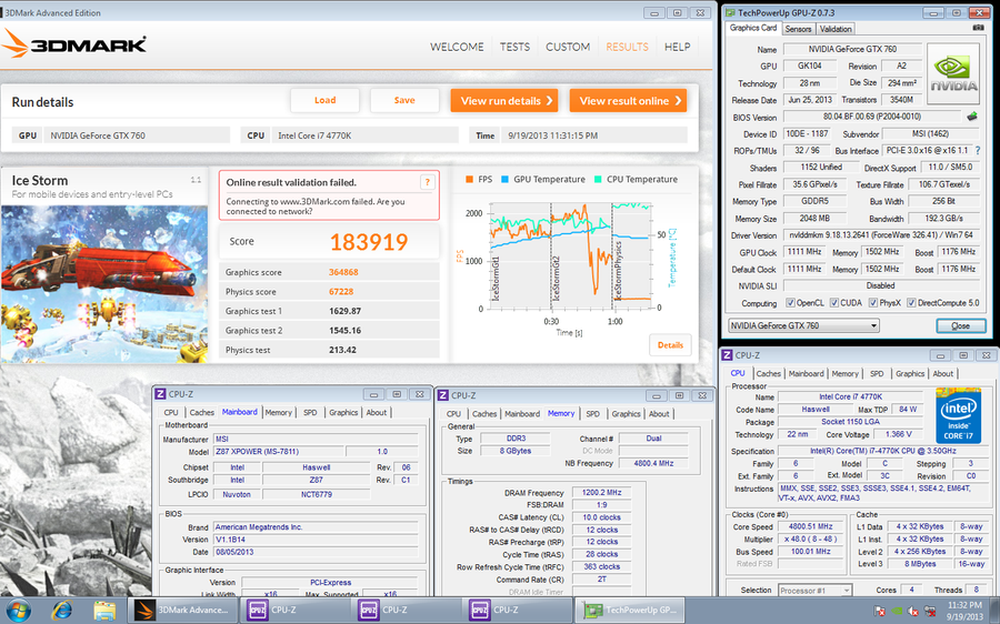This screenshot has height=624, width=1000.
Task: Click the Save button in Run details
Action: (404, 100)
